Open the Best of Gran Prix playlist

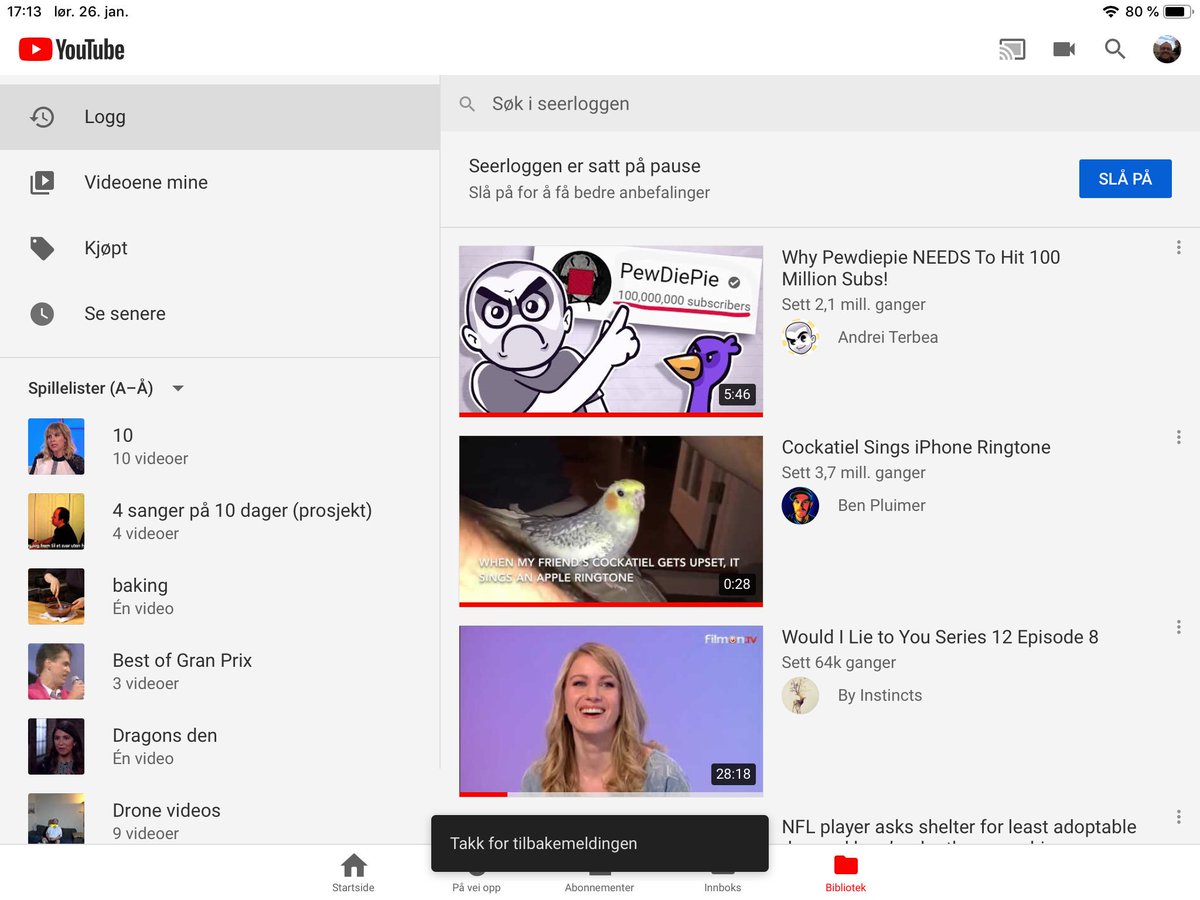[x=220, y=671]
